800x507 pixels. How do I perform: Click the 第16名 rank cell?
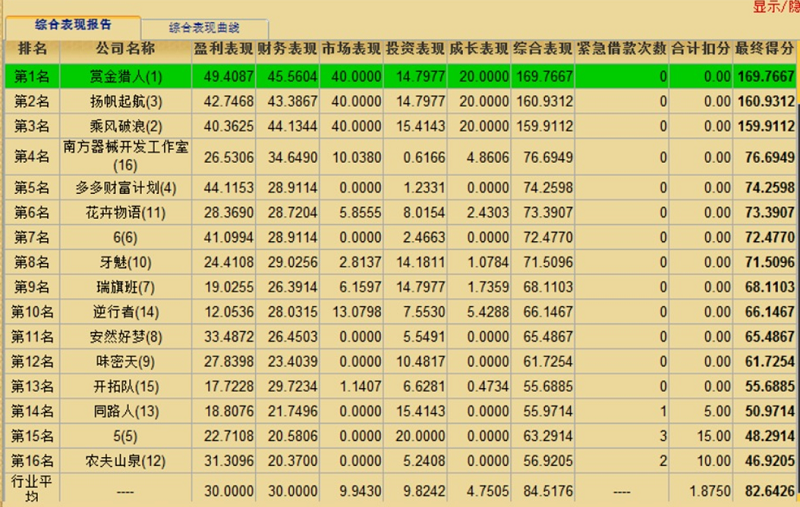pyautogui.click(x=32, y=461)
